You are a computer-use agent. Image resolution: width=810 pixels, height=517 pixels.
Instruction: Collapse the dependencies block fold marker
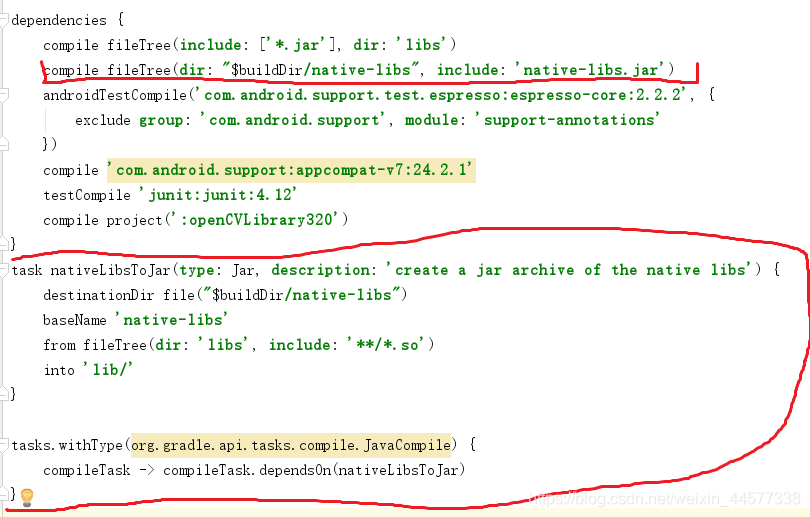click(4, 20)
